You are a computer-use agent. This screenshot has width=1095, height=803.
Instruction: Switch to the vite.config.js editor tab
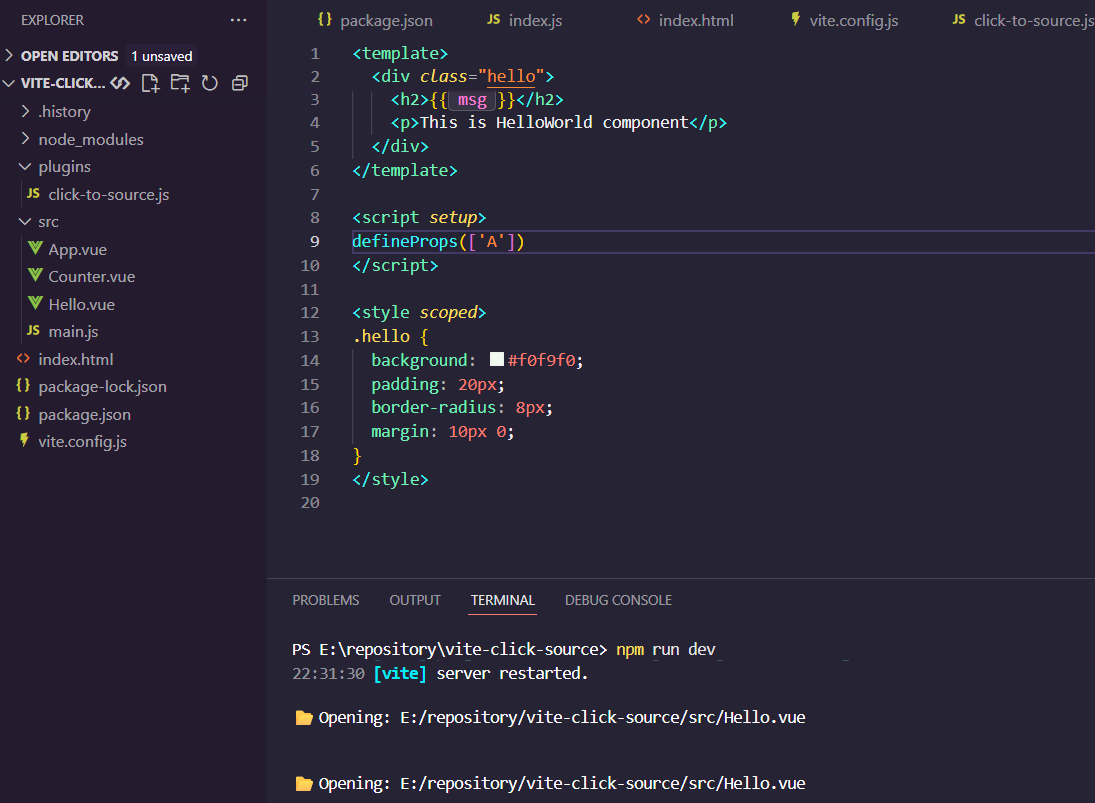pos(844,20)
